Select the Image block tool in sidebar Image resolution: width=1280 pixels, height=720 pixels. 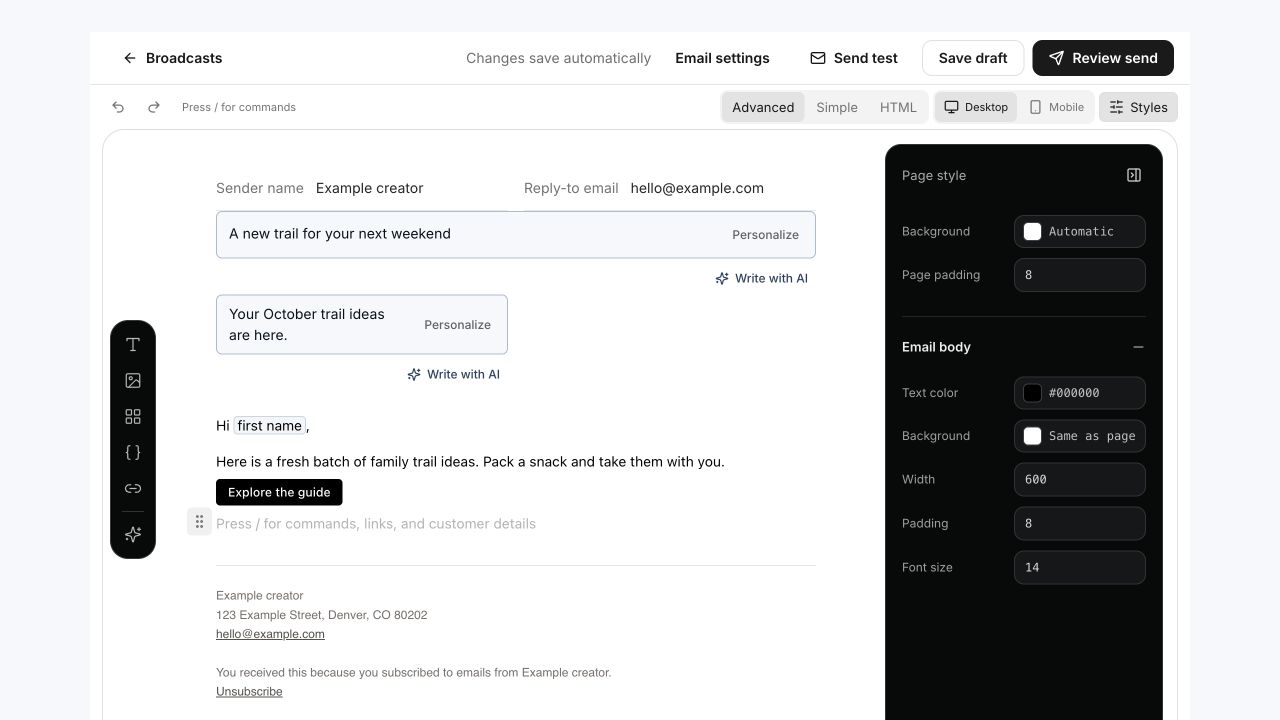[133, 381]
